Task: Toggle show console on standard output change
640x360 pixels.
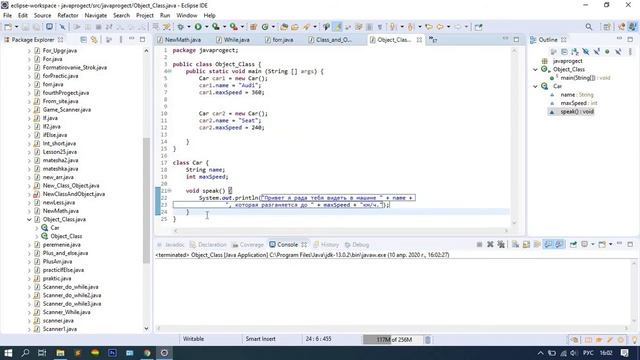Action: pyautogui.click(x=548, y=244)
